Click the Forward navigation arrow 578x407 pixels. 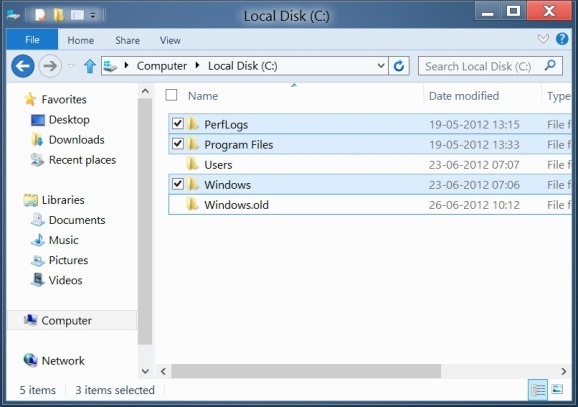tap(50, 66)
